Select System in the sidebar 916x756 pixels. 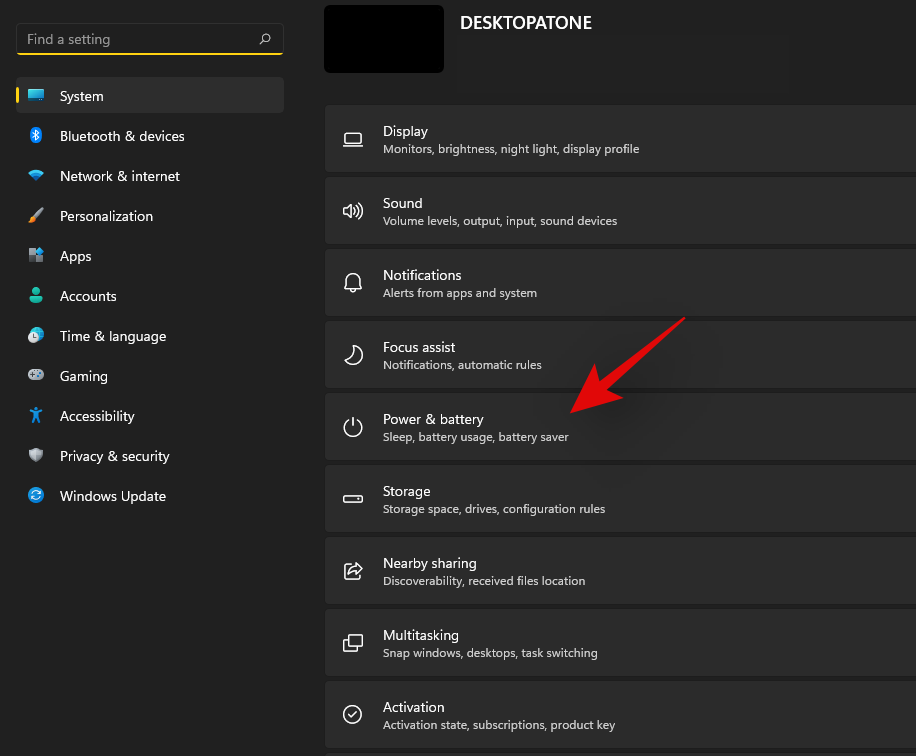(150, 96)
